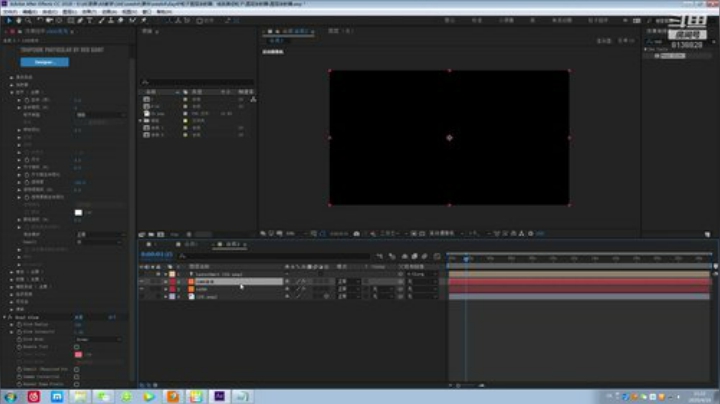This screenshot has height=404, width=720.
Task: Click the Motion Blur enable icon in timeline
Action: pyautogui.click(x=424, y=256)
